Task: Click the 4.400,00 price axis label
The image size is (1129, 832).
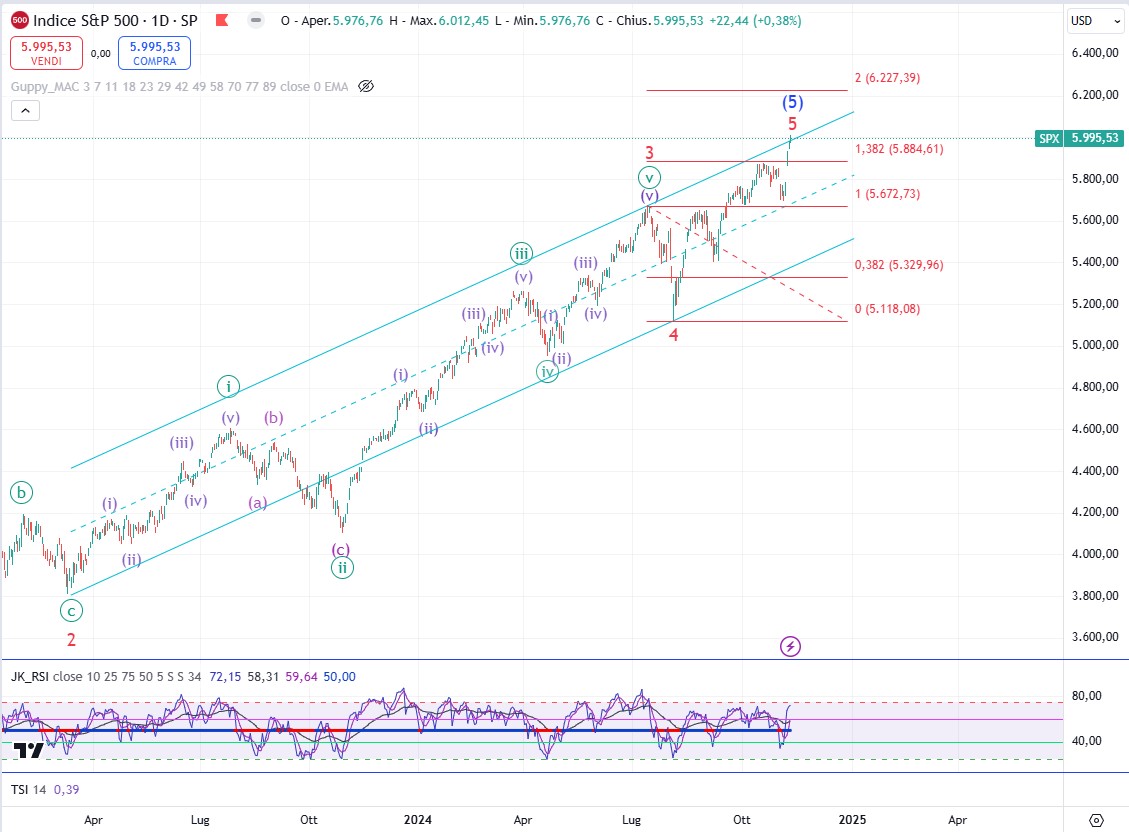Action: [x=1095, y=471]
